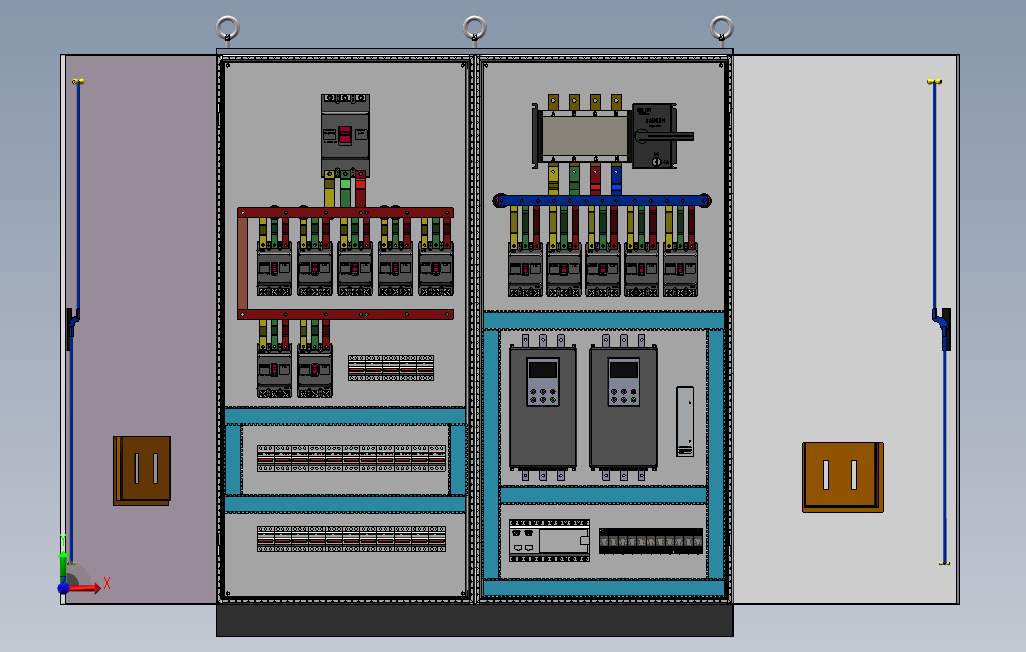
Task: Select the small terminal strip beside lower breakers
Action: pos(391,368)
